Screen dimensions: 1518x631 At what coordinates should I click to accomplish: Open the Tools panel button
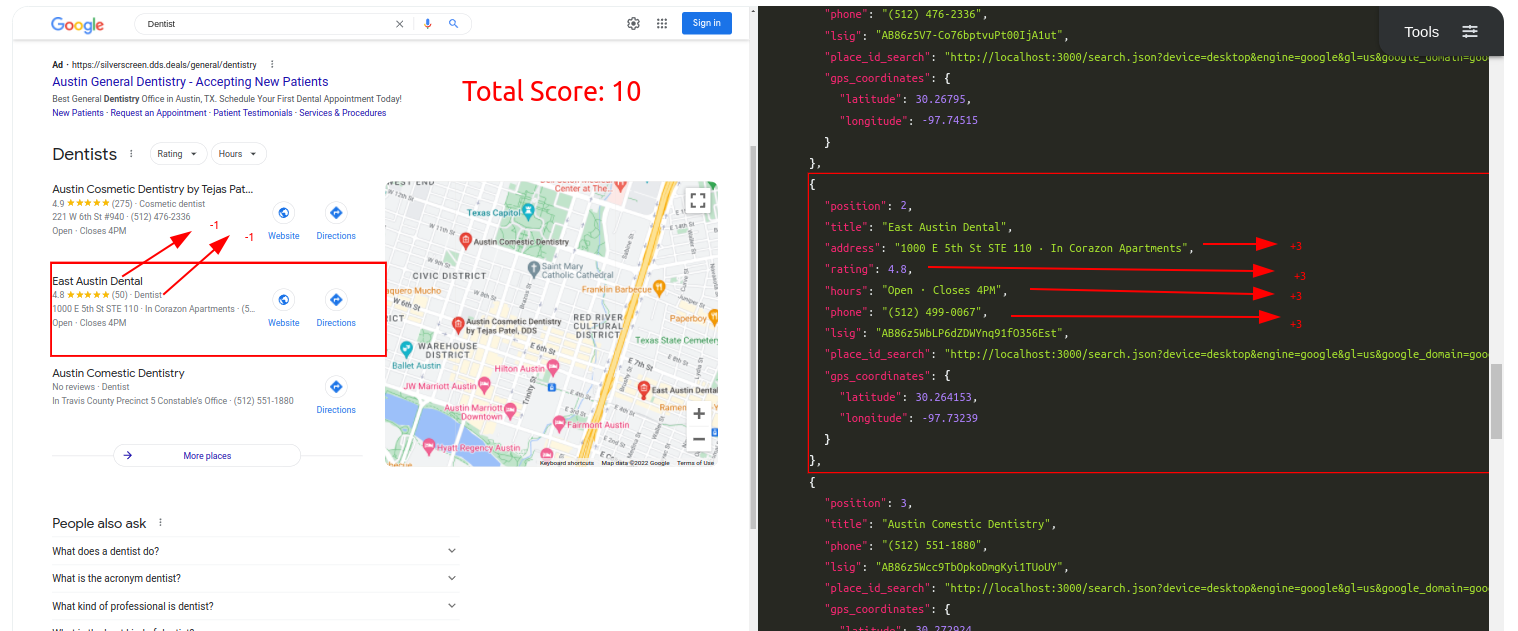[1441, 32]
